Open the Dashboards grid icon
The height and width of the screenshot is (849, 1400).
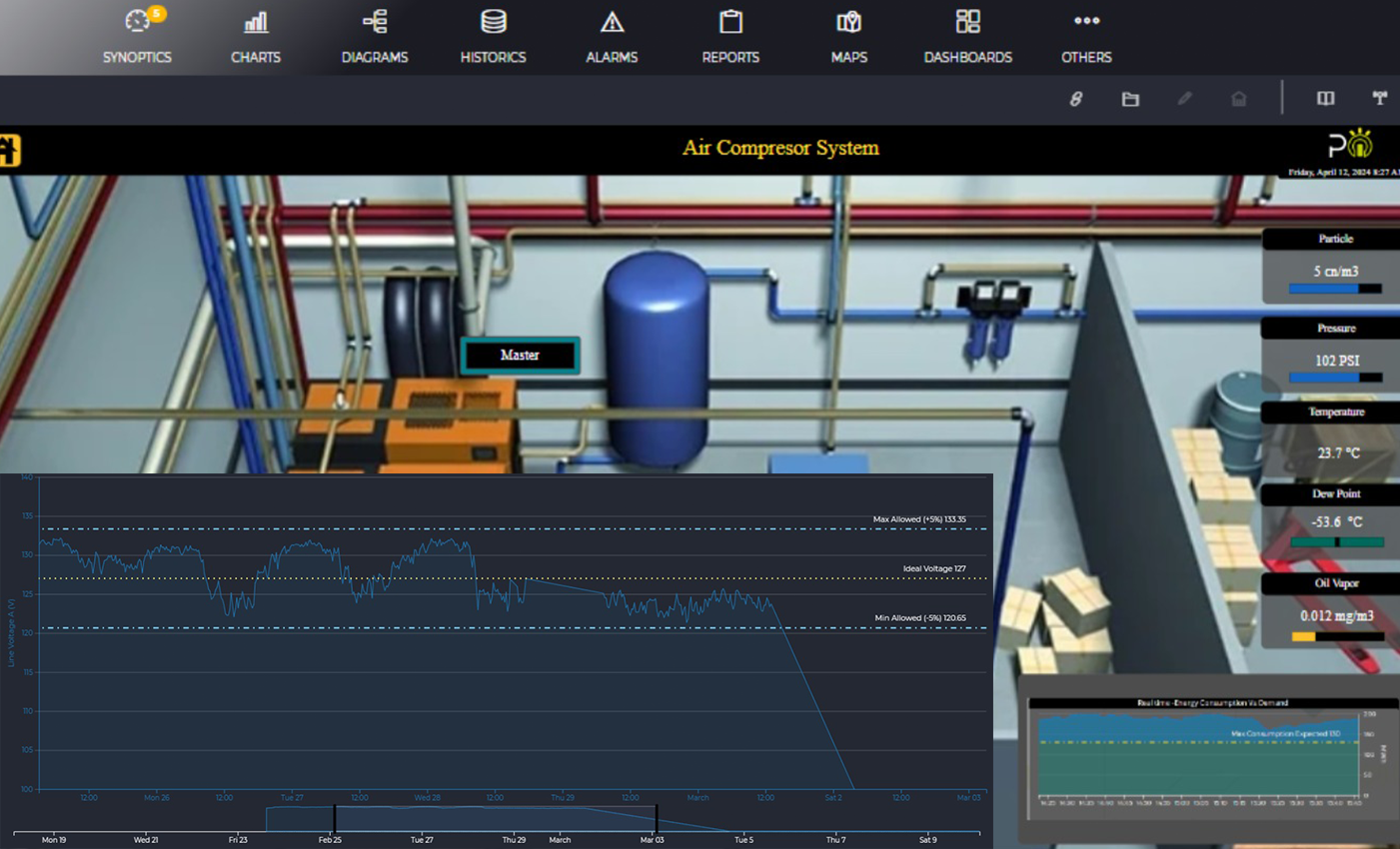click(x=967, y=21)
